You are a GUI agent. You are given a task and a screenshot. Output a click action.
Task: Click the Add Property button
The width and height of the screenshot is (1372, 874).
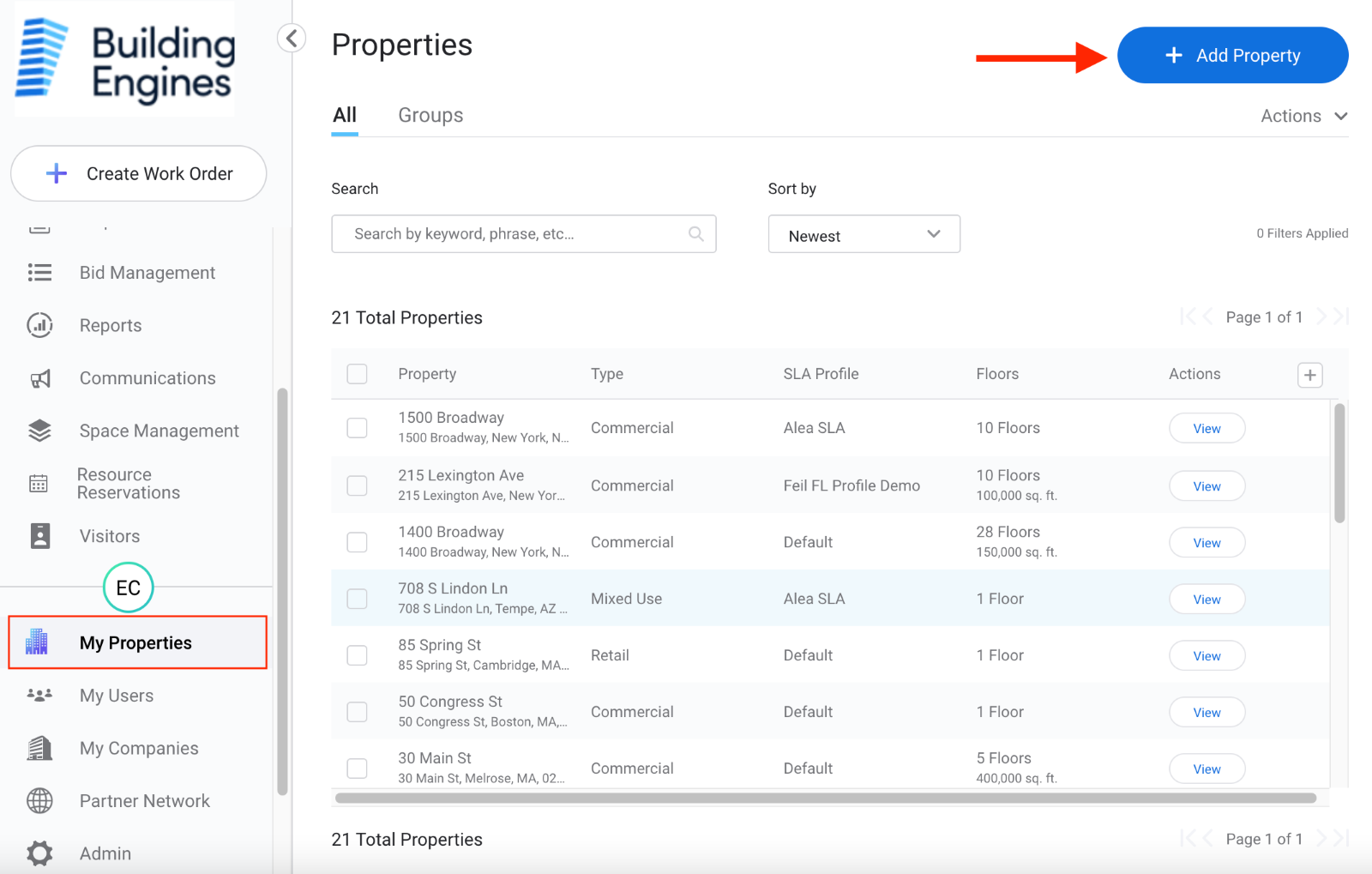1232,56
